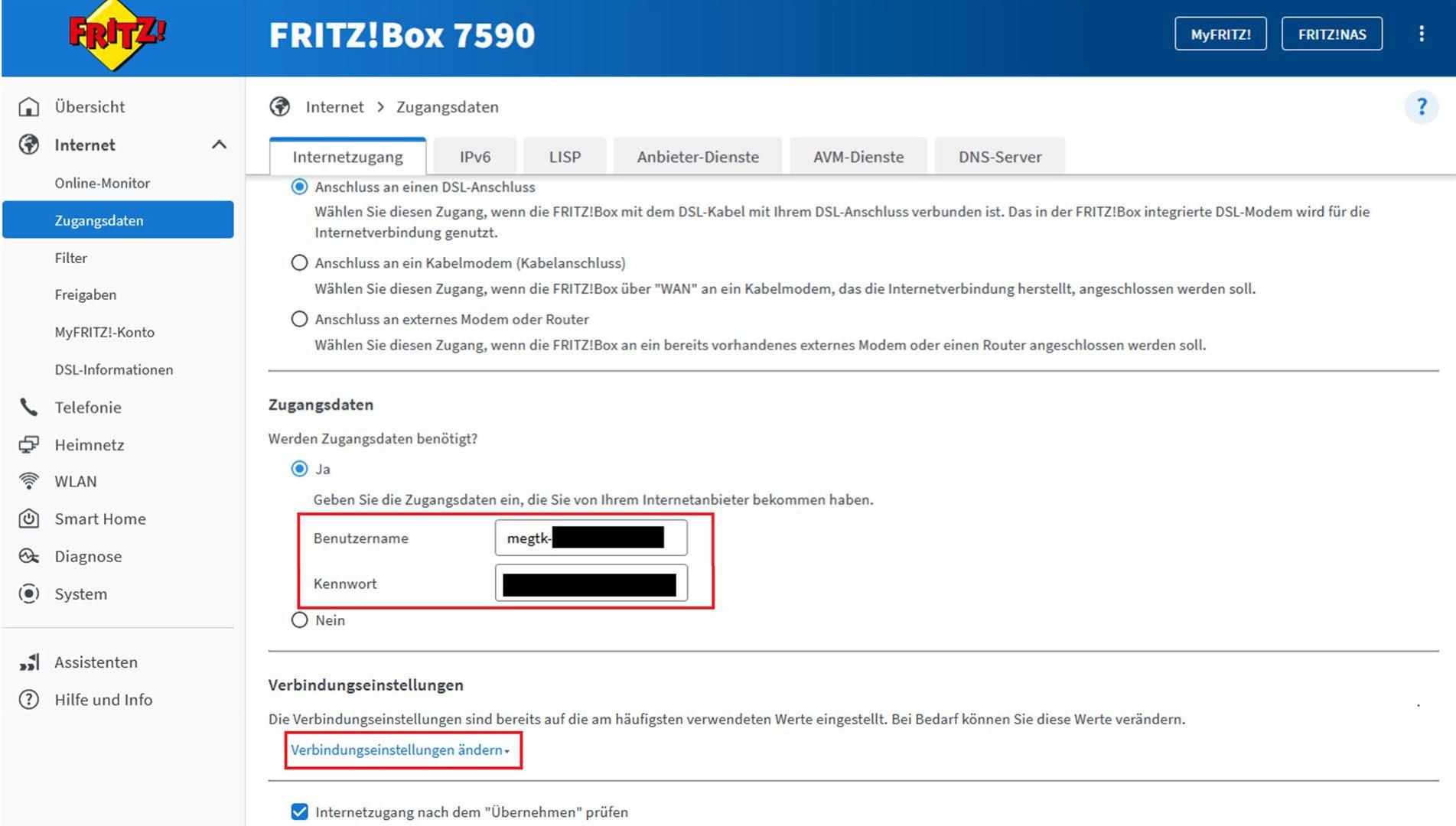Screen dimensions: 1456x826
Task: Click the Telefonie phone icon
Action: (x=29, y=407)
